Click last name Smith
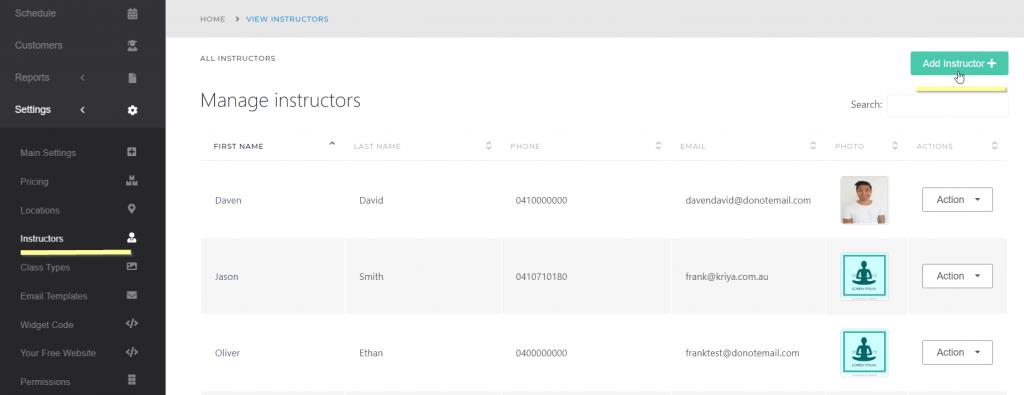The height and width of the screenshot is (395, 1024). (371, 277)
